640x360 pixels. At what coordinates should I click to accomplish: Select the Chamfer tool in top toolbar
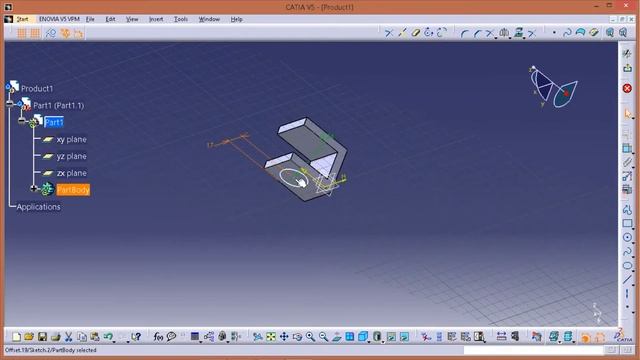click(477, 33)
